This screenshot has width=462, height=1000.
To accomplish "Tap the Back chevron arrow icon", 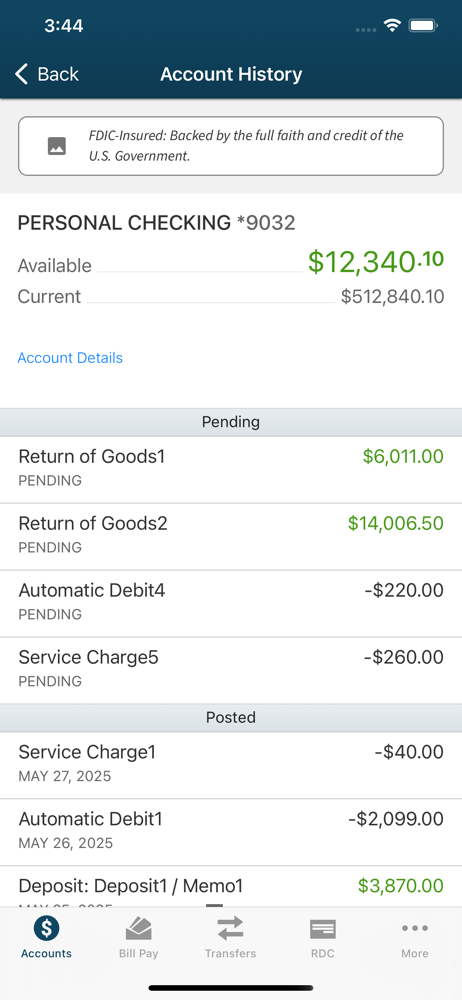I will tap(22, 74).
